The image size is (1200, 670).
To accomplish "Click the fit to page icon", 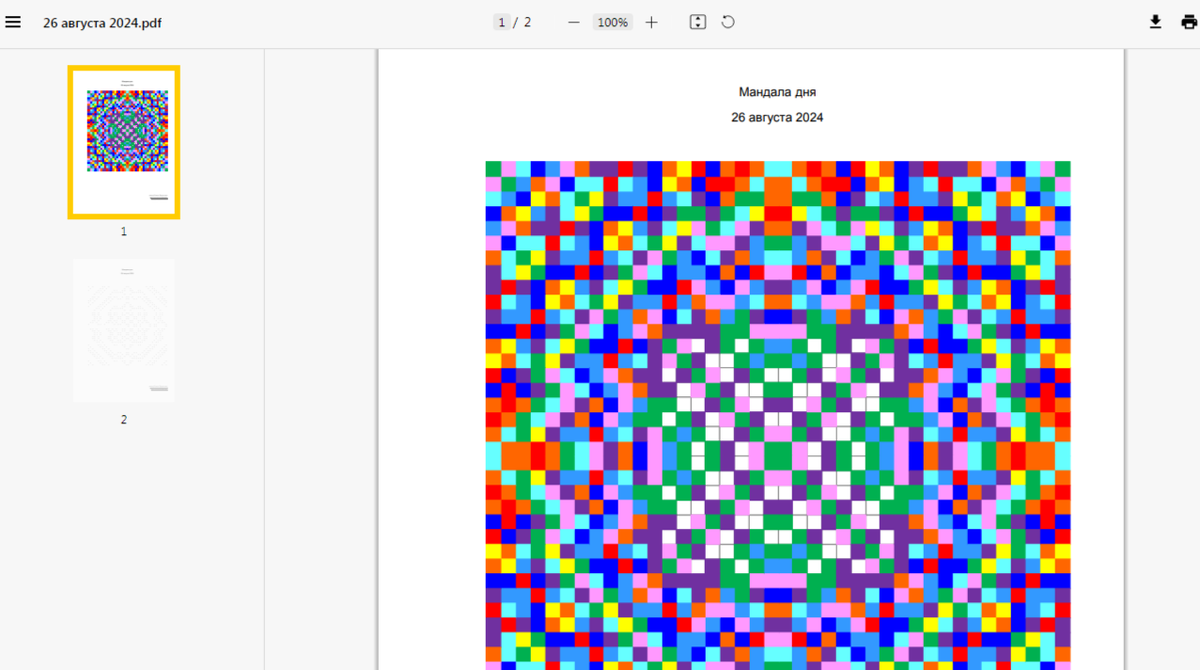I will pos(698,22).
